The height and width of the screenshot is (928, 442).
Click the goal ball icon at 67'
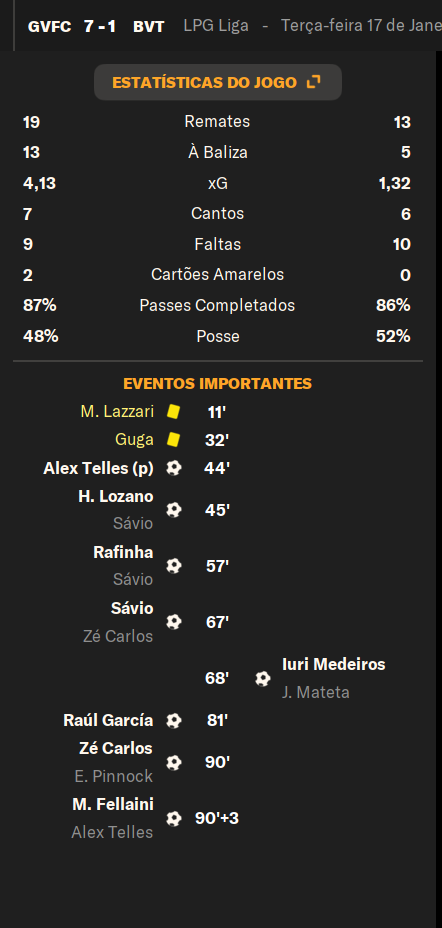173,621
